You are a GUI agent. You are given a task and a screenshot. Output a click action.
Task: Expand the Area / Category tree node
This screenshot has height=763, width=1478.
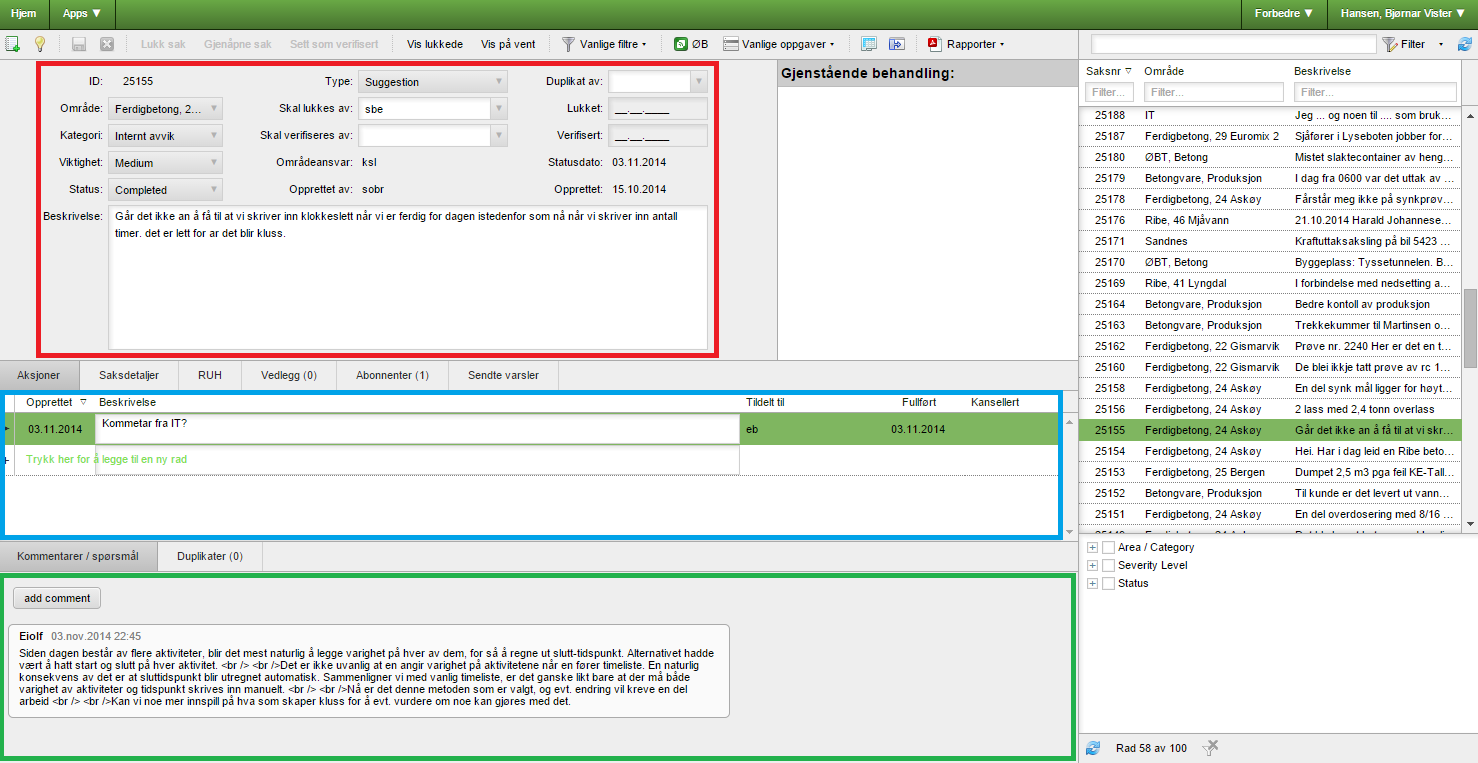tap(1092, 547)
